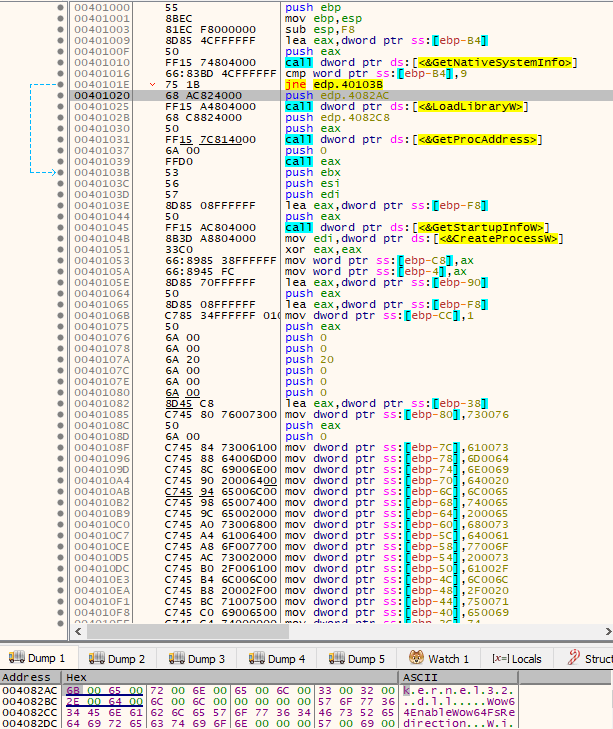Select the Dump 5 tab

(x=357, y=658)
